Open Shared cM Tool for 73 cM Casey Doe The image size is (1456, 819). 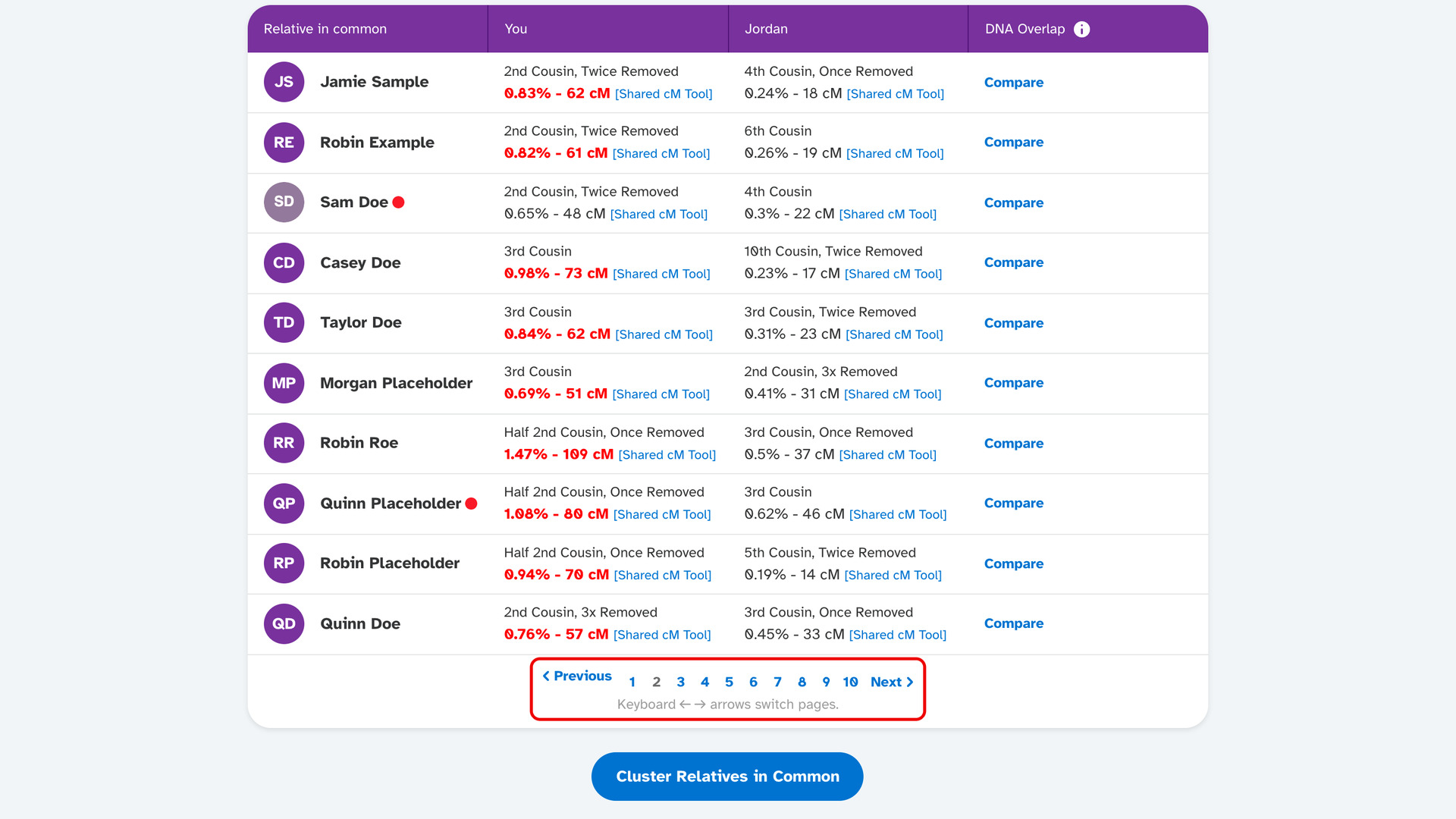(x=661, y=274)
